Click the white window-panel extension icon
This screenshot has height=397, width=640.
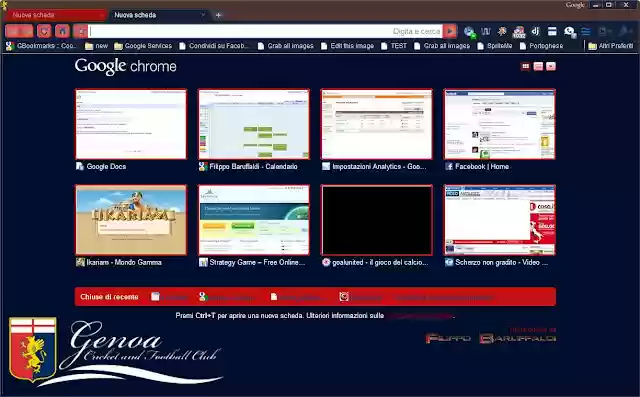tap(552, 31)
